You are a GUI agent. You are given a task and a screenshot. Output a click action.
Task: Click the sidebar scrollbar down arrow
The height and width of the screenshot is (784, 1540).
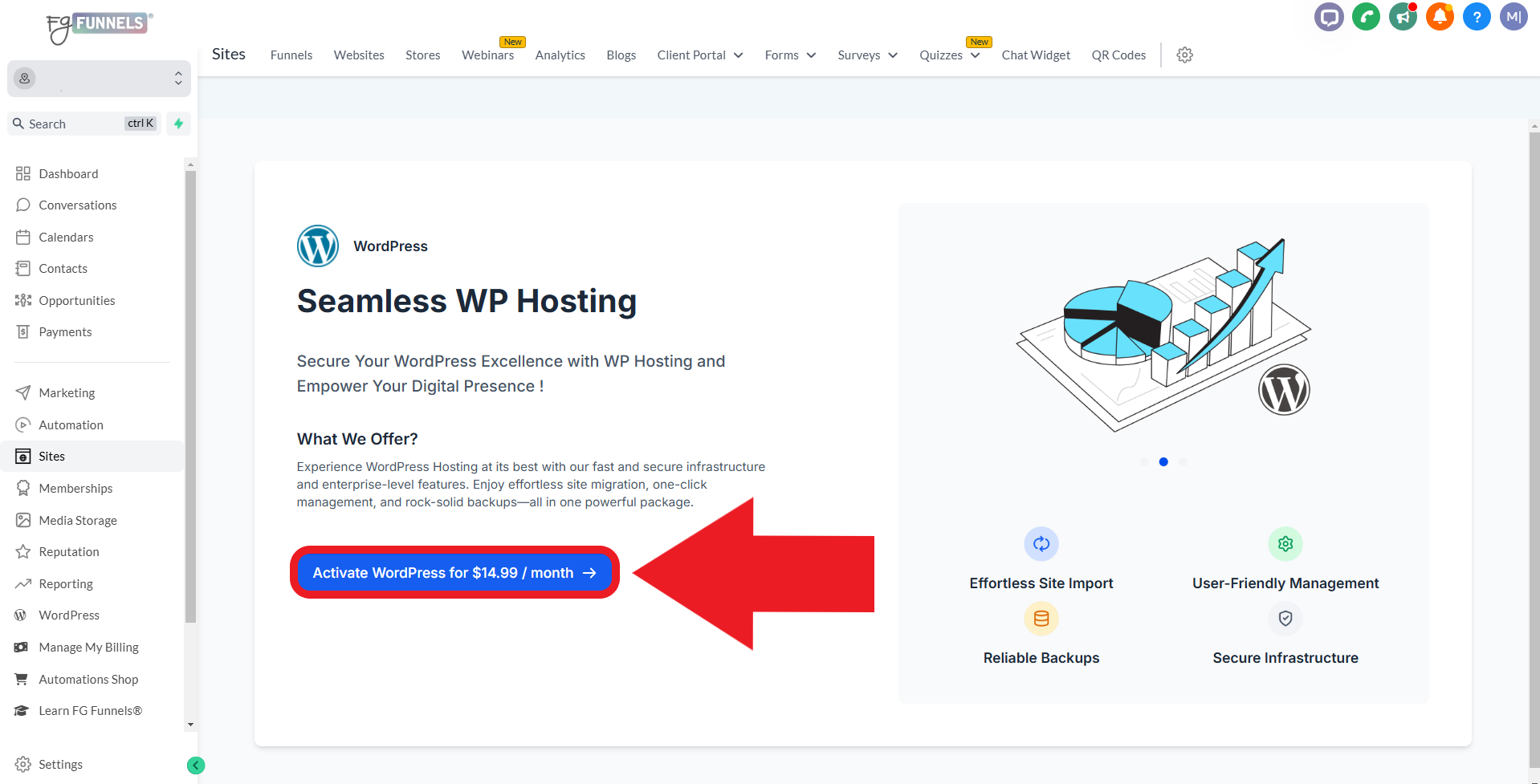tap(190, 725)
